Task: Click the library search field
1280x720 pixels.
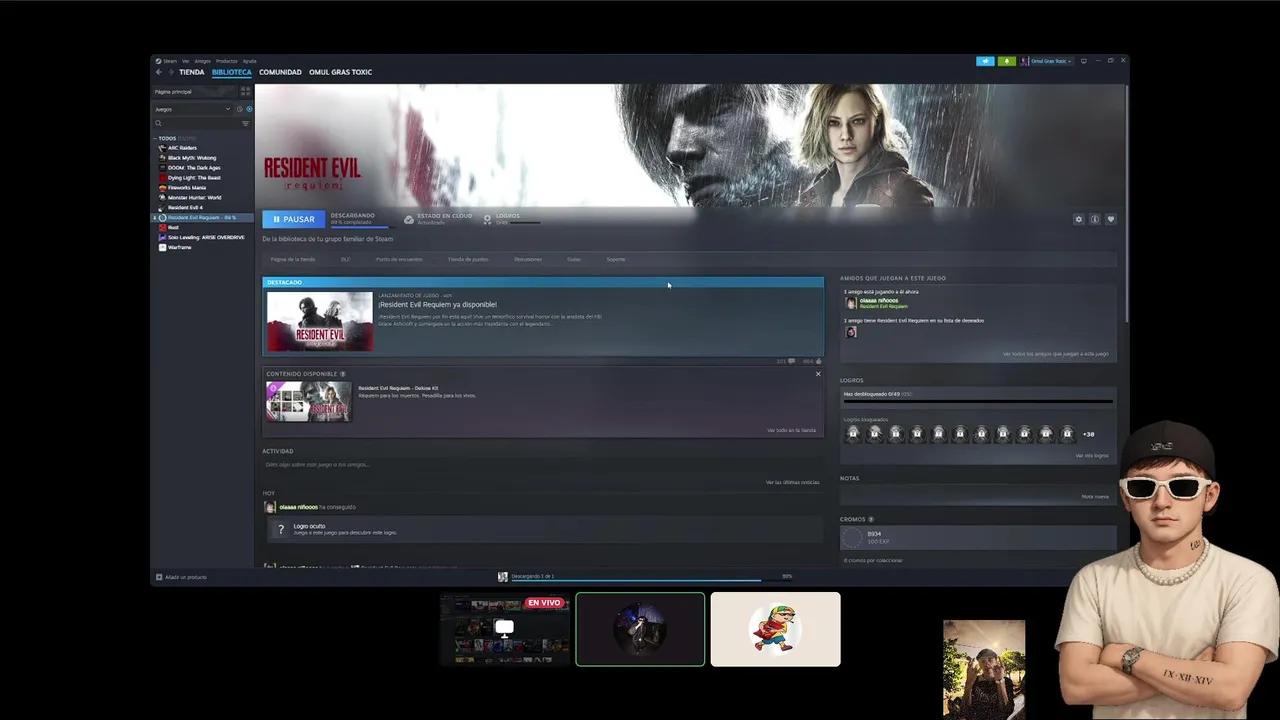Action: point(197,123)
